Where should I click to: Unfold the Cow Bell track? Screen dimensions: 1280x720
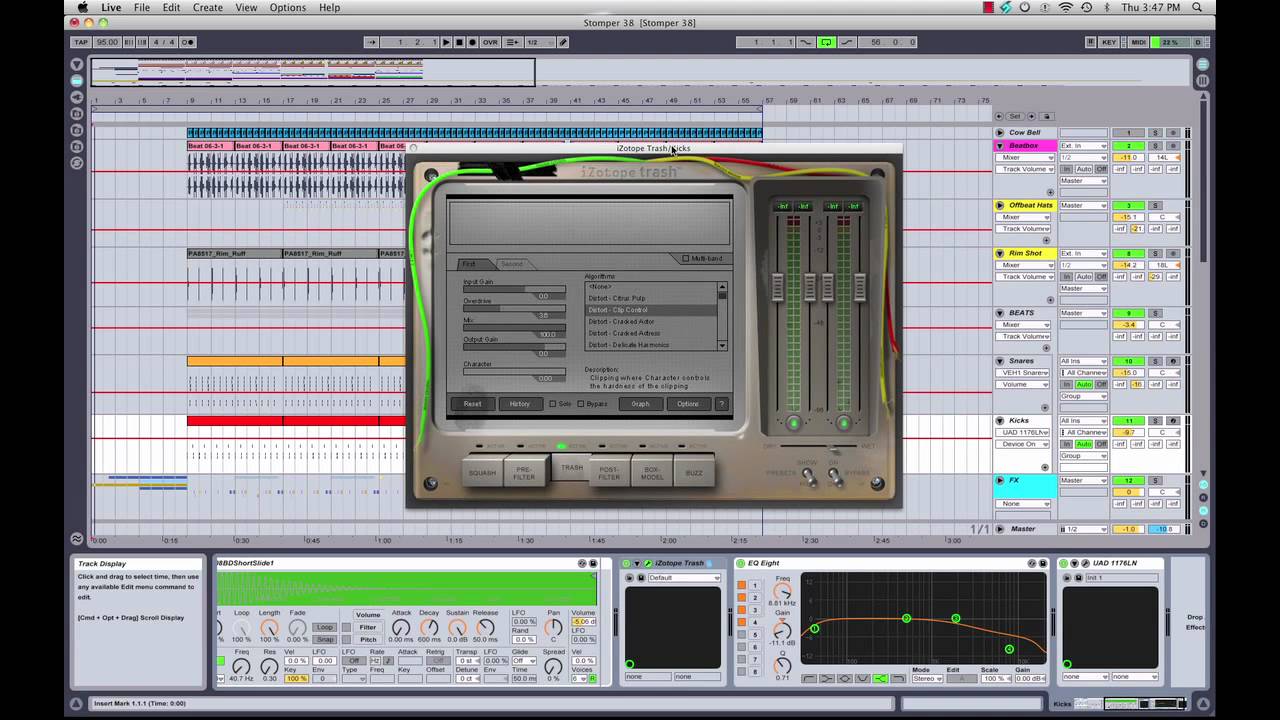coord(1000,133)
